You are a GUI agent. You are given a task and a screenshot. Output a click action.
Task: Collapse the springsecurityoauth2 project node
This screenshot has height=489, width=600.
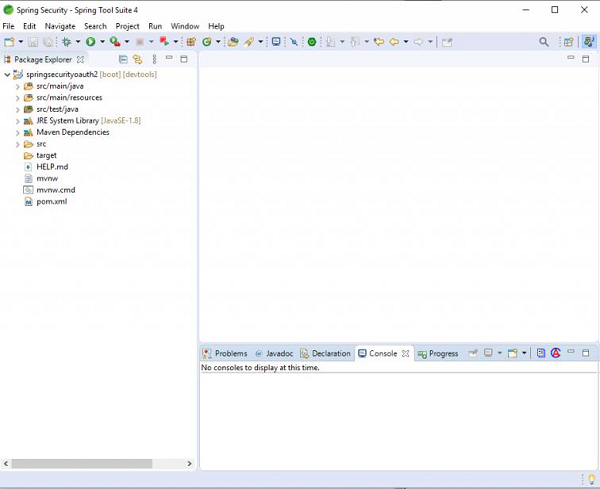tap(7, 75)
